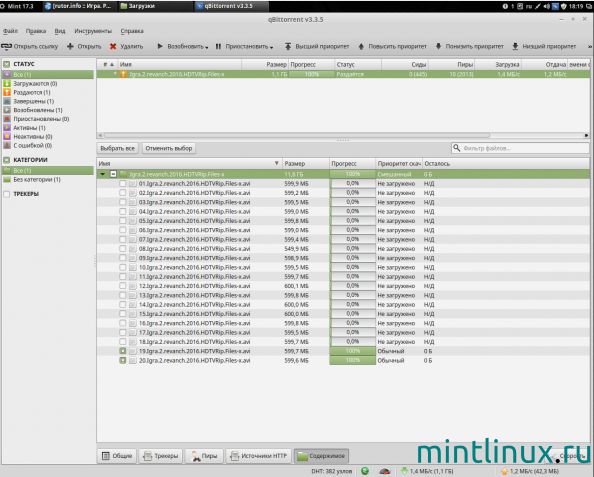The height and width of the screenshot is (477, 594).
Task: Click the Выбрать все button
Action: tap(117, 148)
